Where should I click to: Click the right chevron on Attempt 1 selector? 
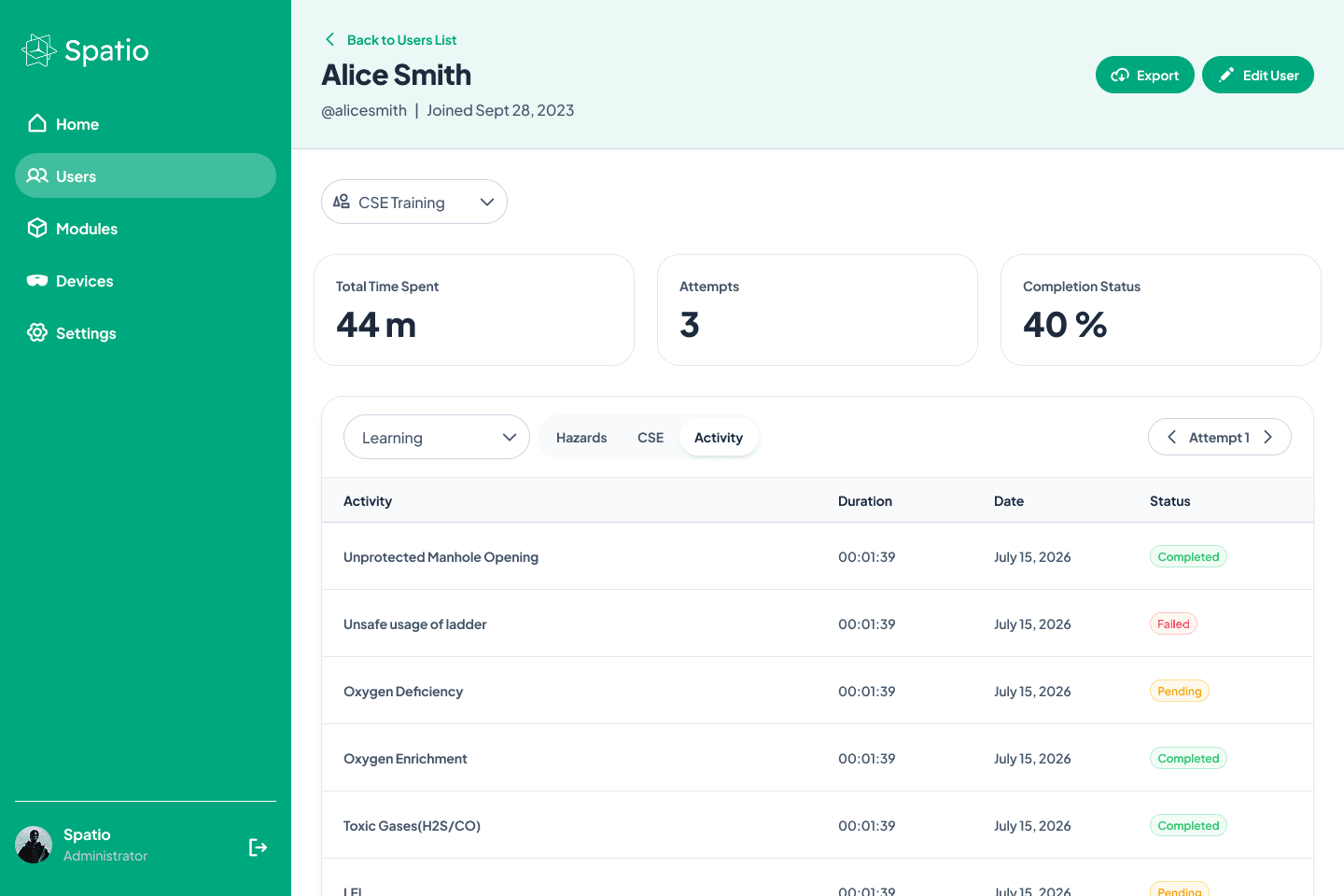coord(1267,436)
